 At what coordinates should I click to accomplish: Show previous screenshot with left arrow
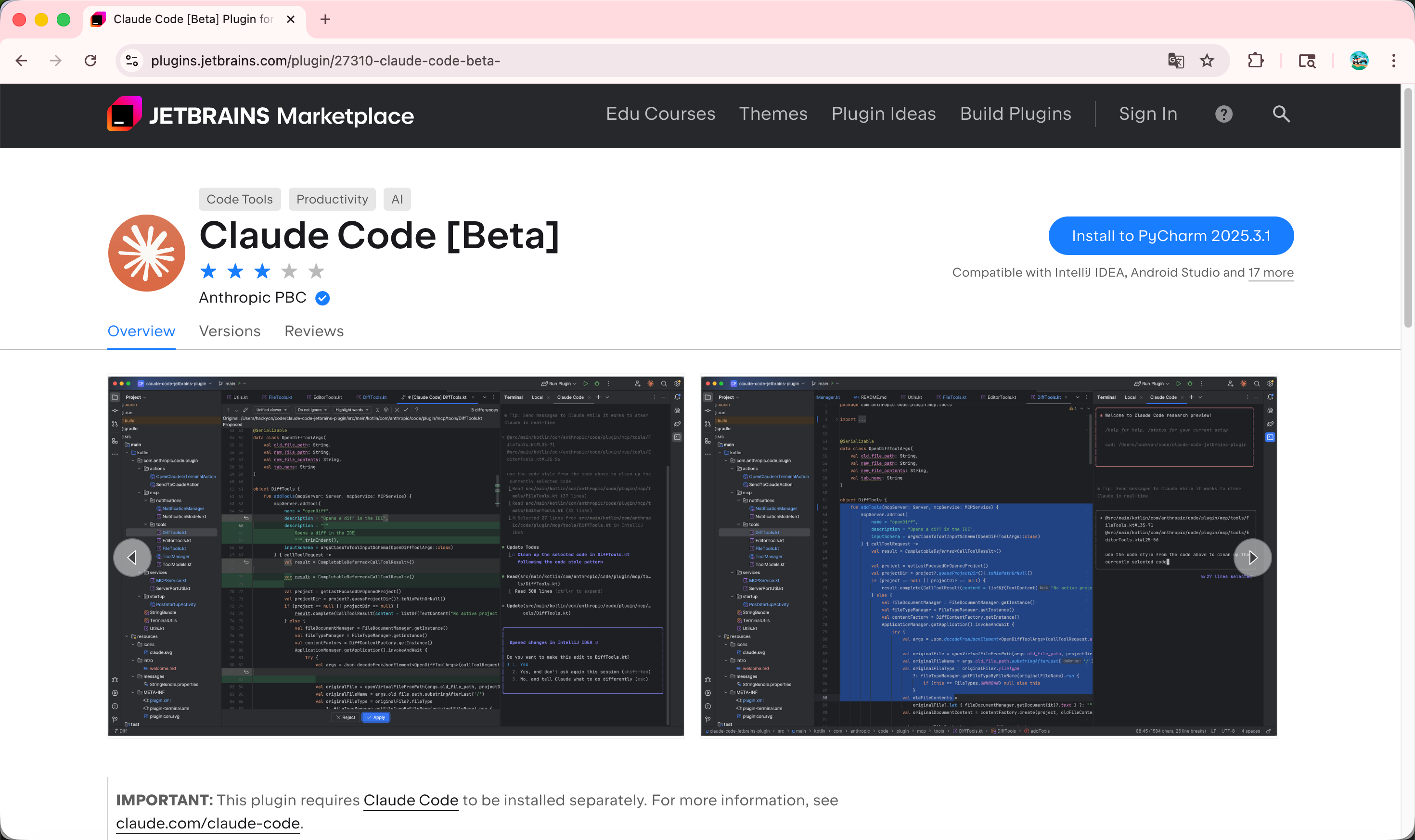[132, 558]
